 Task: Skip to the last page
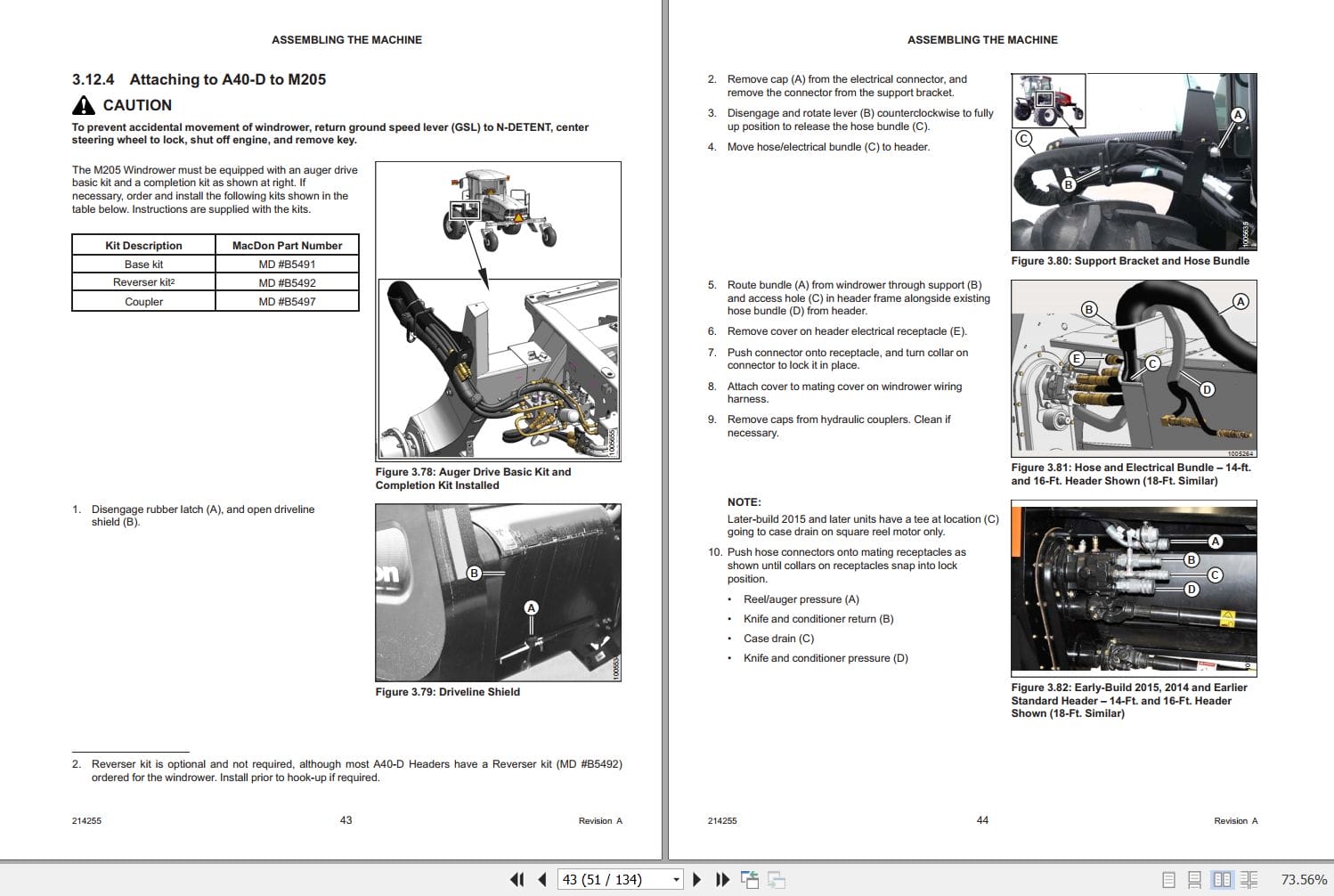(722, 879)
